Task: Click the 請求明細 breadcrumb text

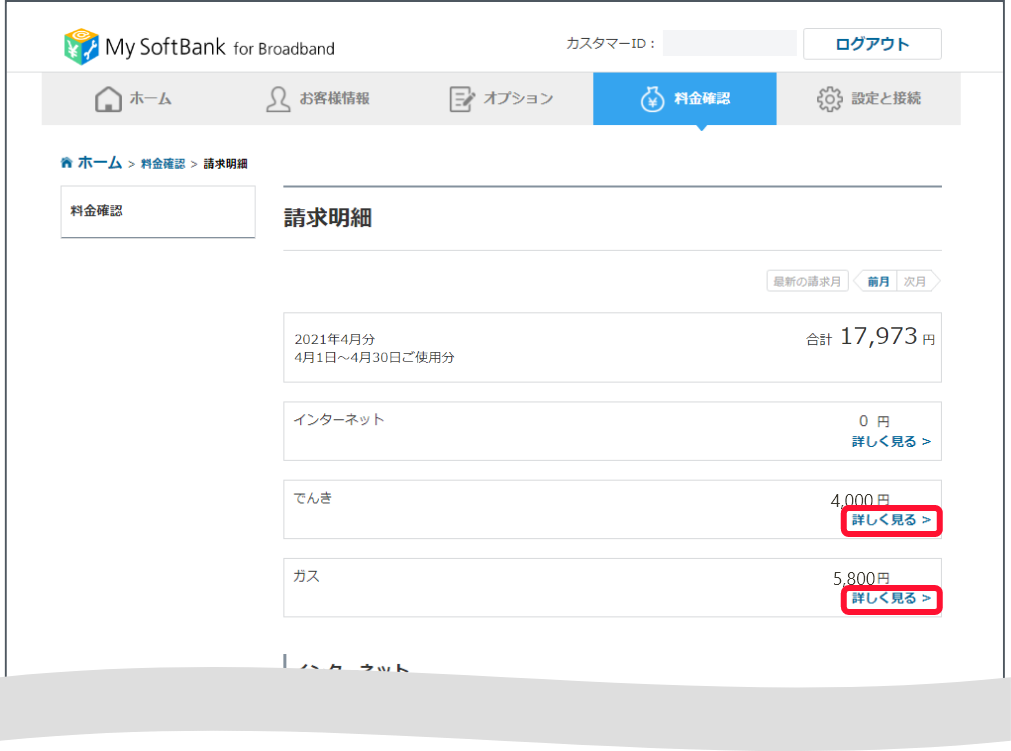Action: coord(226,164)
